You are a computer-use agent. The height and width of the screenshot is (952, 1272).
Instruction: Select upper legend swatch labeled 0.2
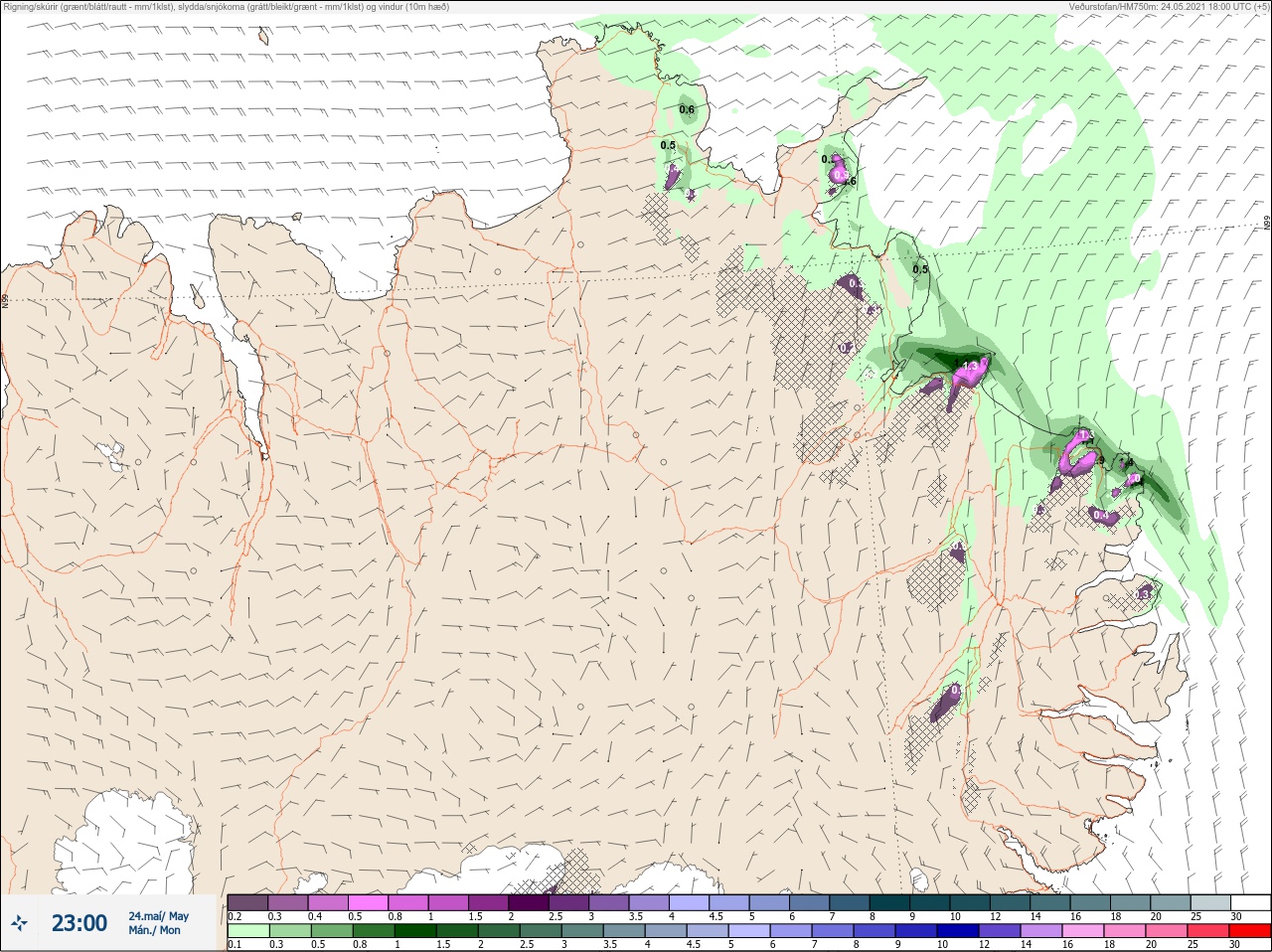[247, 902]
